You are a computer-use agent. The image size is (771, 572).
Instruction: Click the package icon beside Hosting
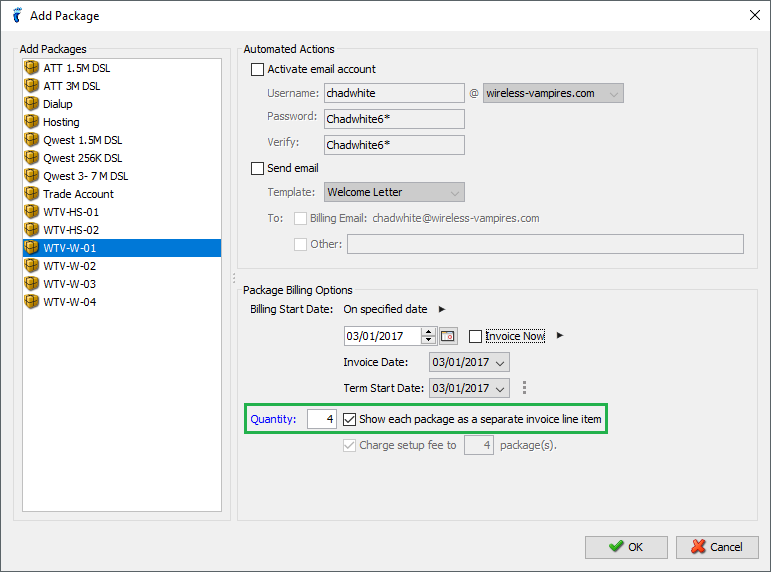(x=31, y=121)
